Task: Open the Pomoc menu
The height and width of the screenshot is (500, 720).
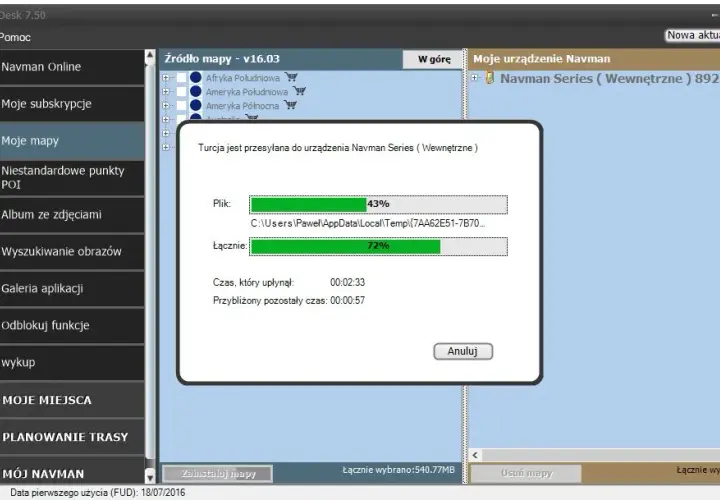Action: point(15,37)
